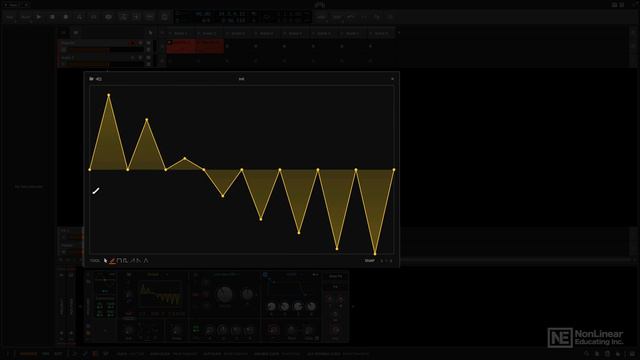Click the last of four filter knobs

[x=311, y=306]
